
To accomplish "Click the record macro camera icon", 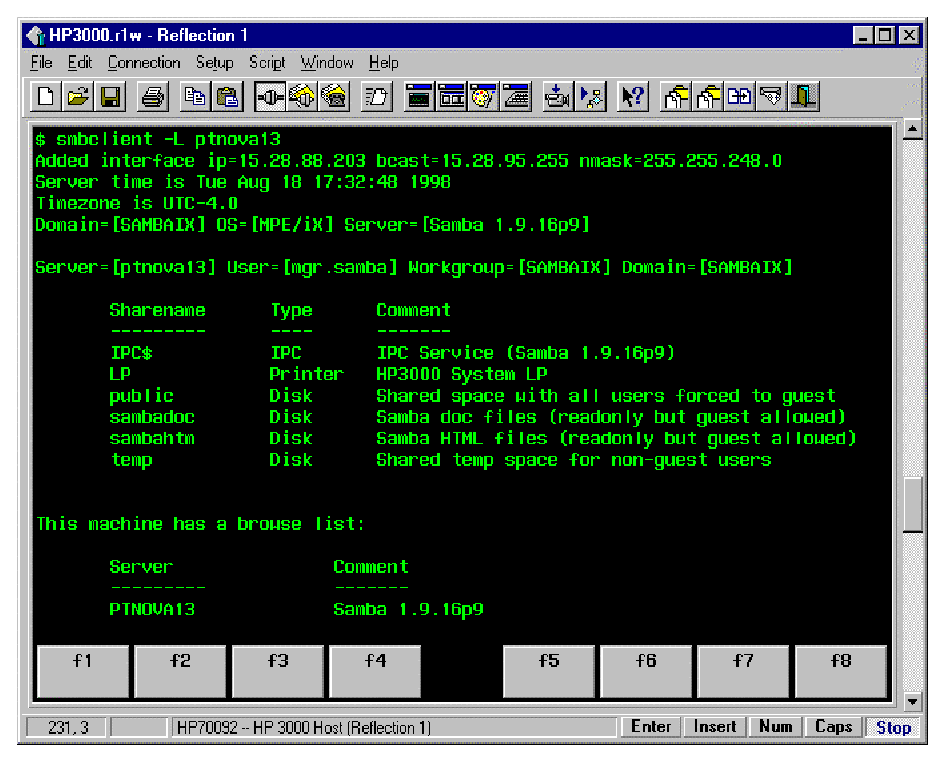I will [557, 97].
